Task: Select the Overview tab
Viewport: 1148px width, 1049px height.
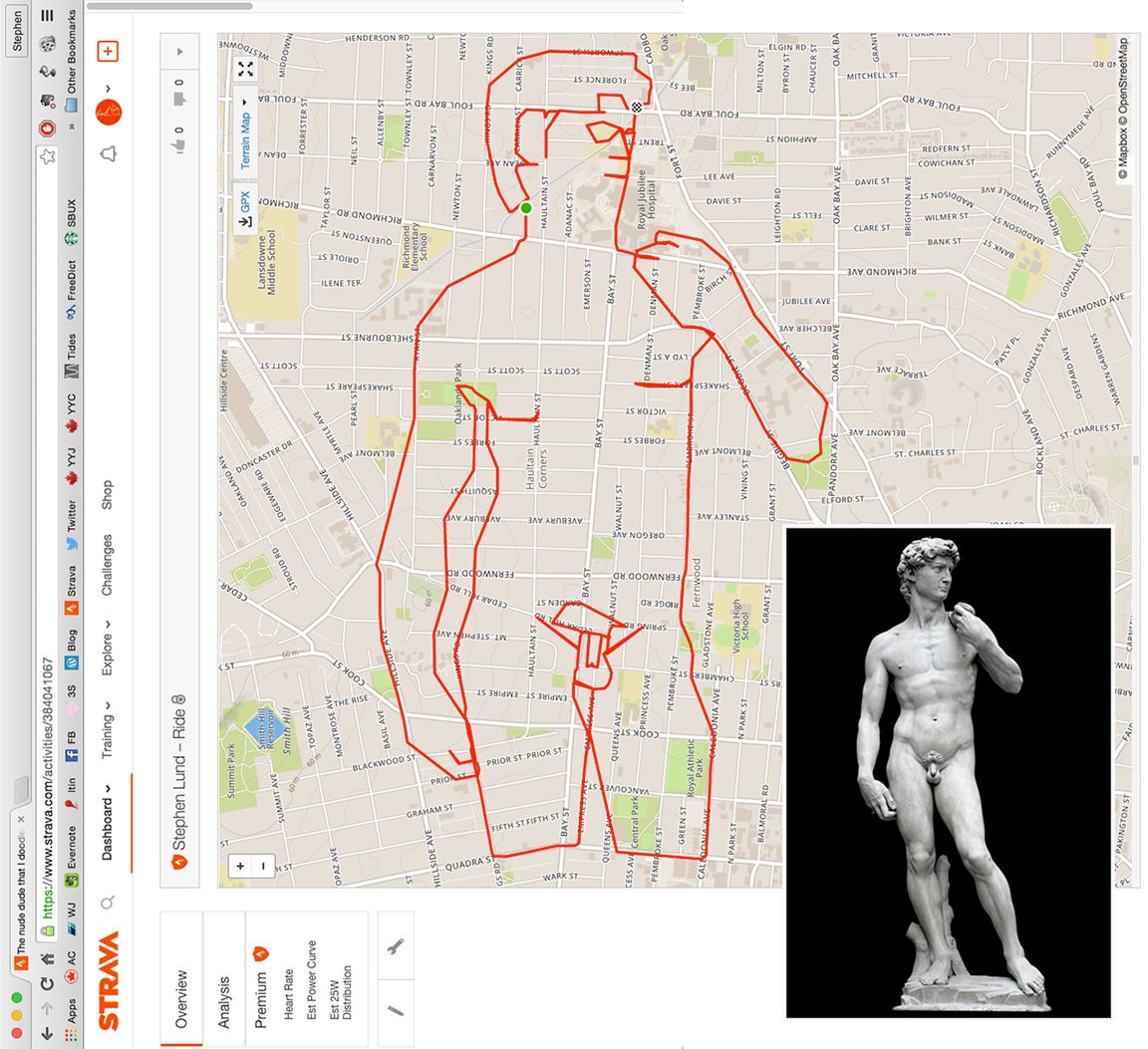Action: (180, 998)
